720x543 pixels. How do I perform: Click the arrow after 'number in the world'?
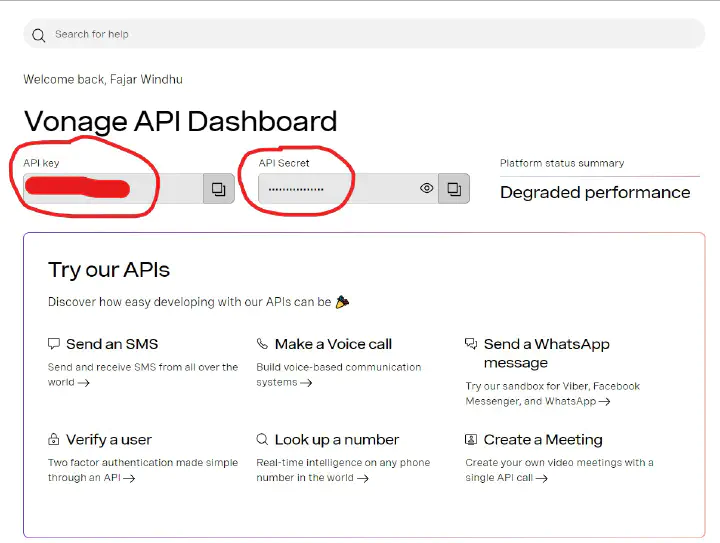click(x=363, y=478)
